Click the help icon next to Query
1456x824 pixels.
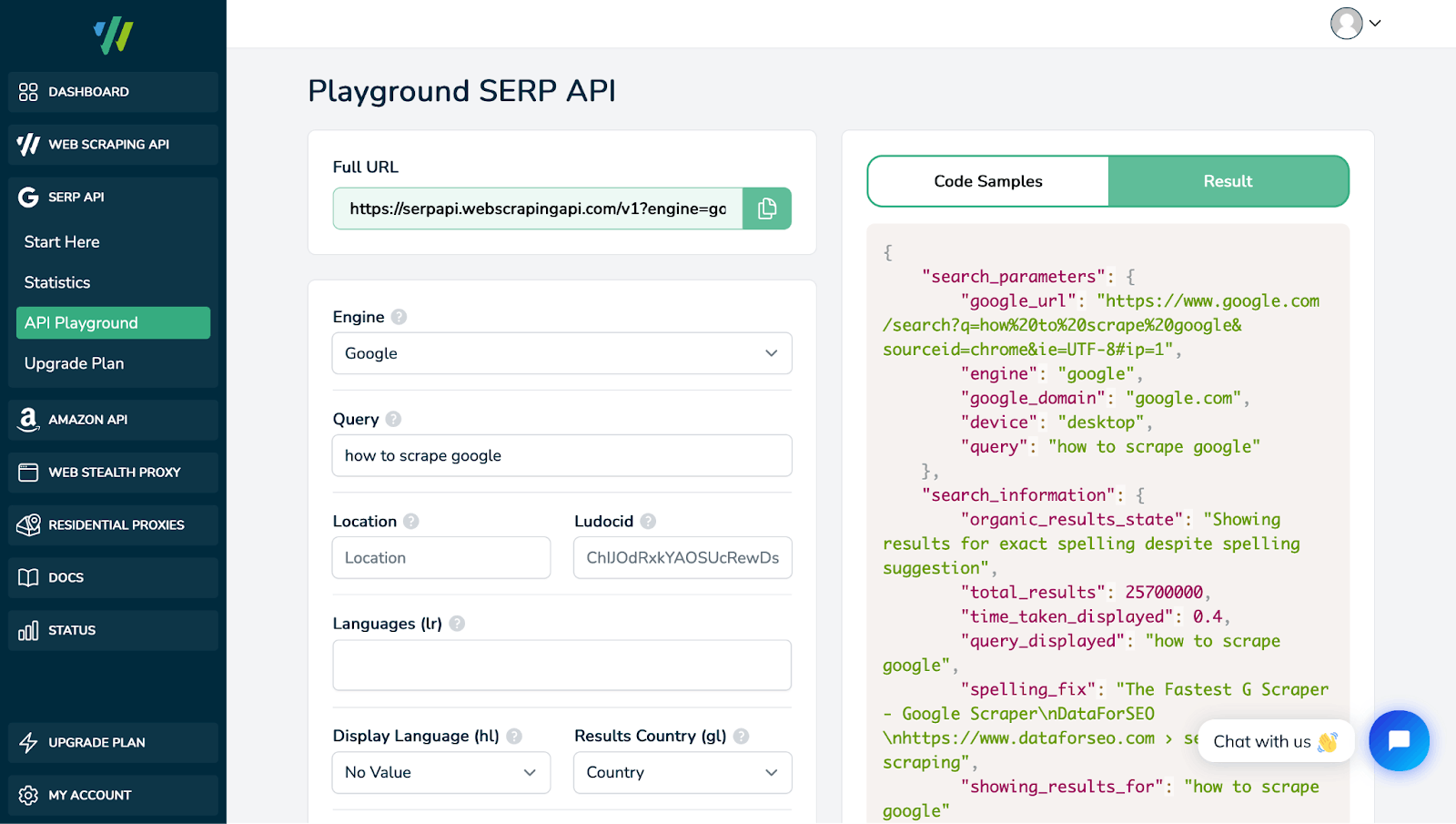(x=393, y=419)
